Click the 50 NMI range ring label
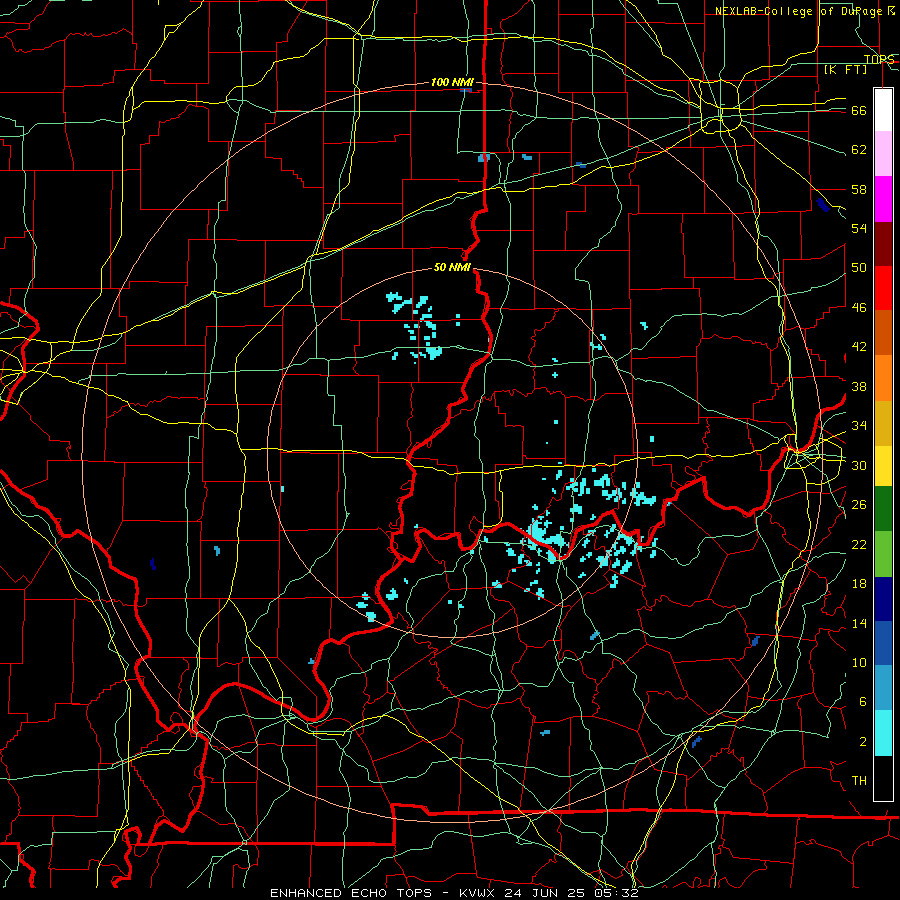The image size is (900, 900). (x=452, y=267)
